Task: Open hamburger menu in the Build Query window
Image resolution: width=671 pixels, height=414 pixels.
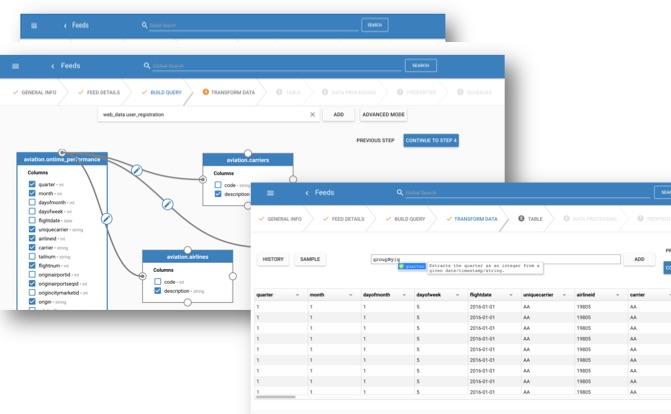Action: click(x=15, y=66)
